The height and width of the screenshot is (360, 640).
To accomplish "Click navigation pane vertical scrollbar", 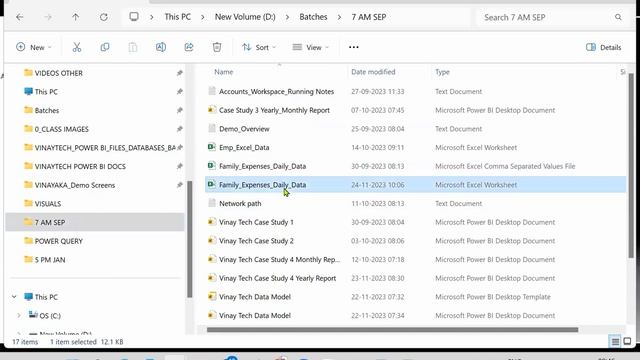I will click(189, 239).
